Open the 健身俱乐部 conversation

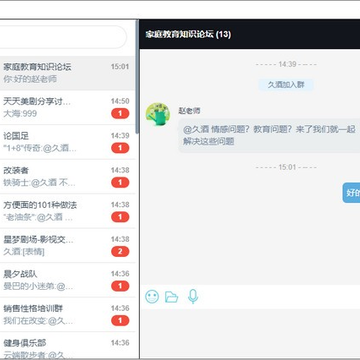click(x=67, y=345)
